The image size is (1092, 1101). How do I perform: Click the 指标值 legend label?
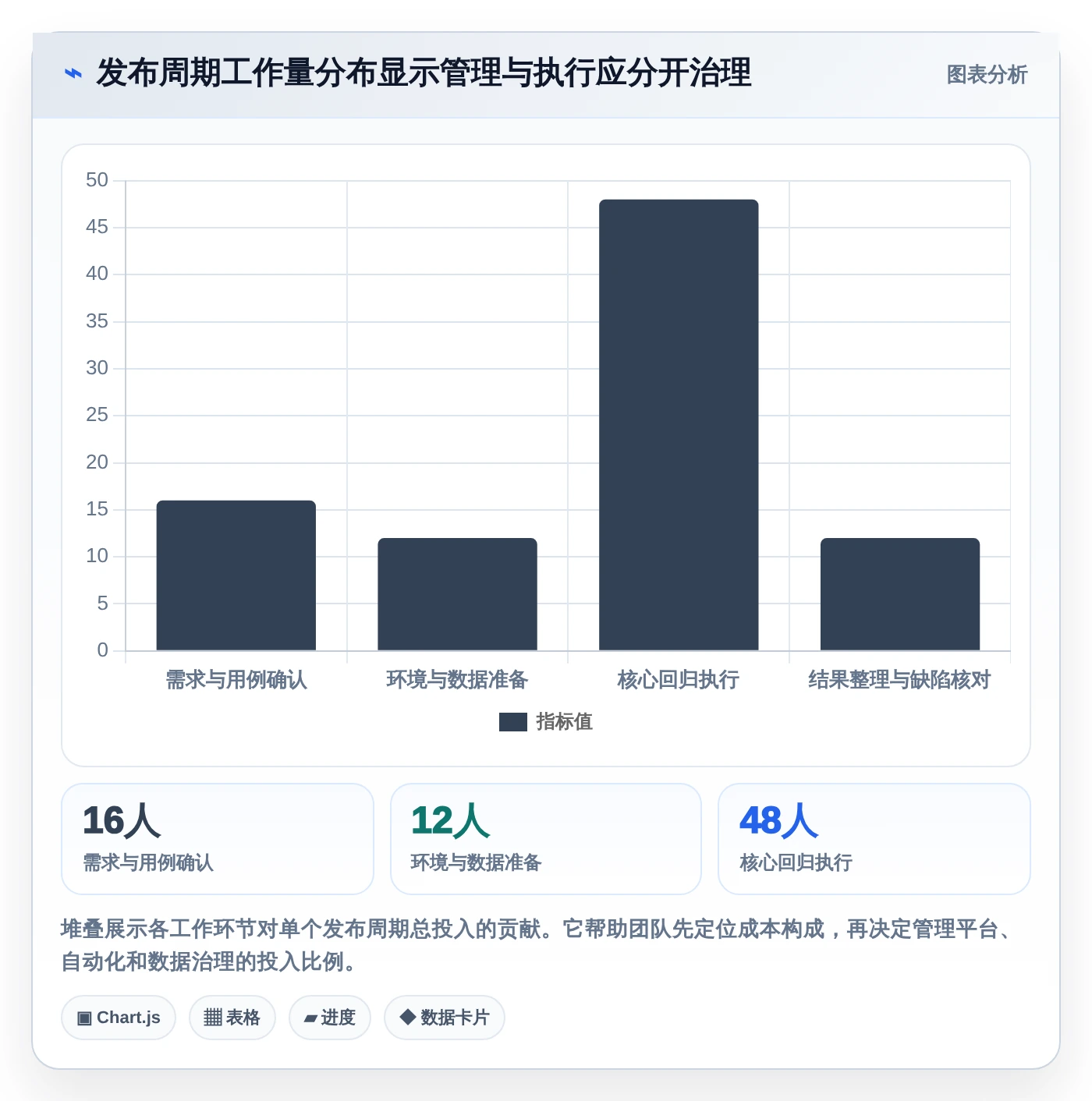564,722
